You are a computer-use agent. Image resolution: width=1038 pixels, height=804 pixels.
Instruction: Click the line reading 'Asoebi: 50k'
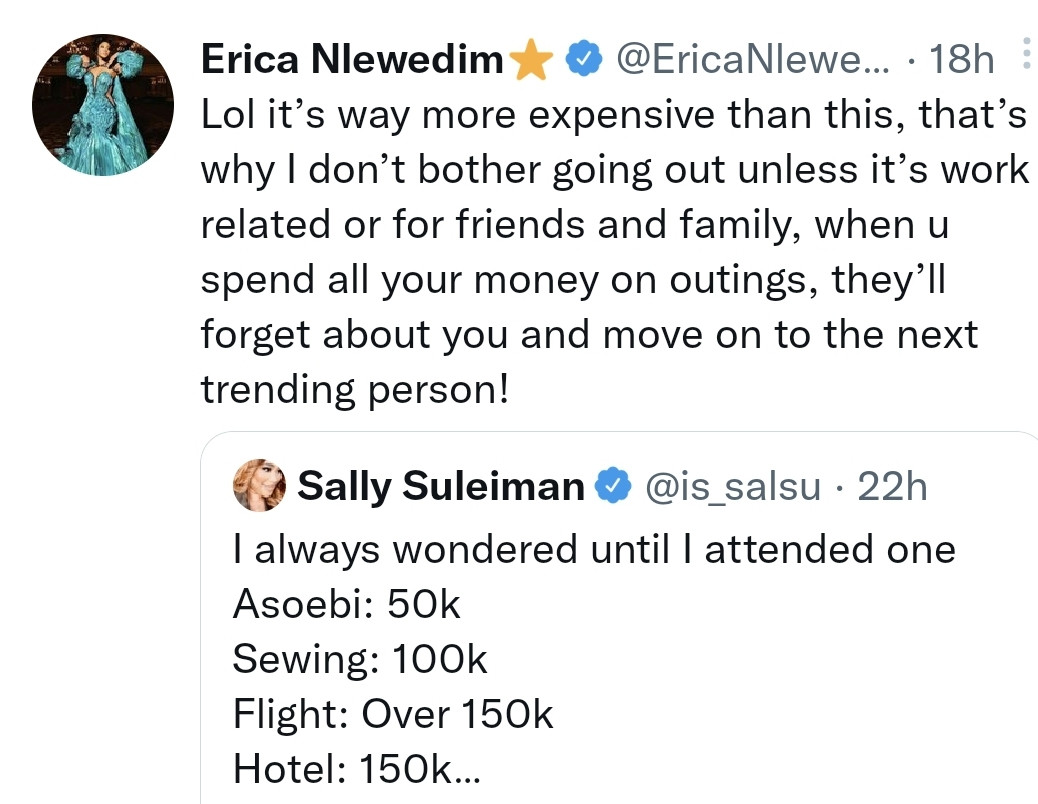(345, 603)
